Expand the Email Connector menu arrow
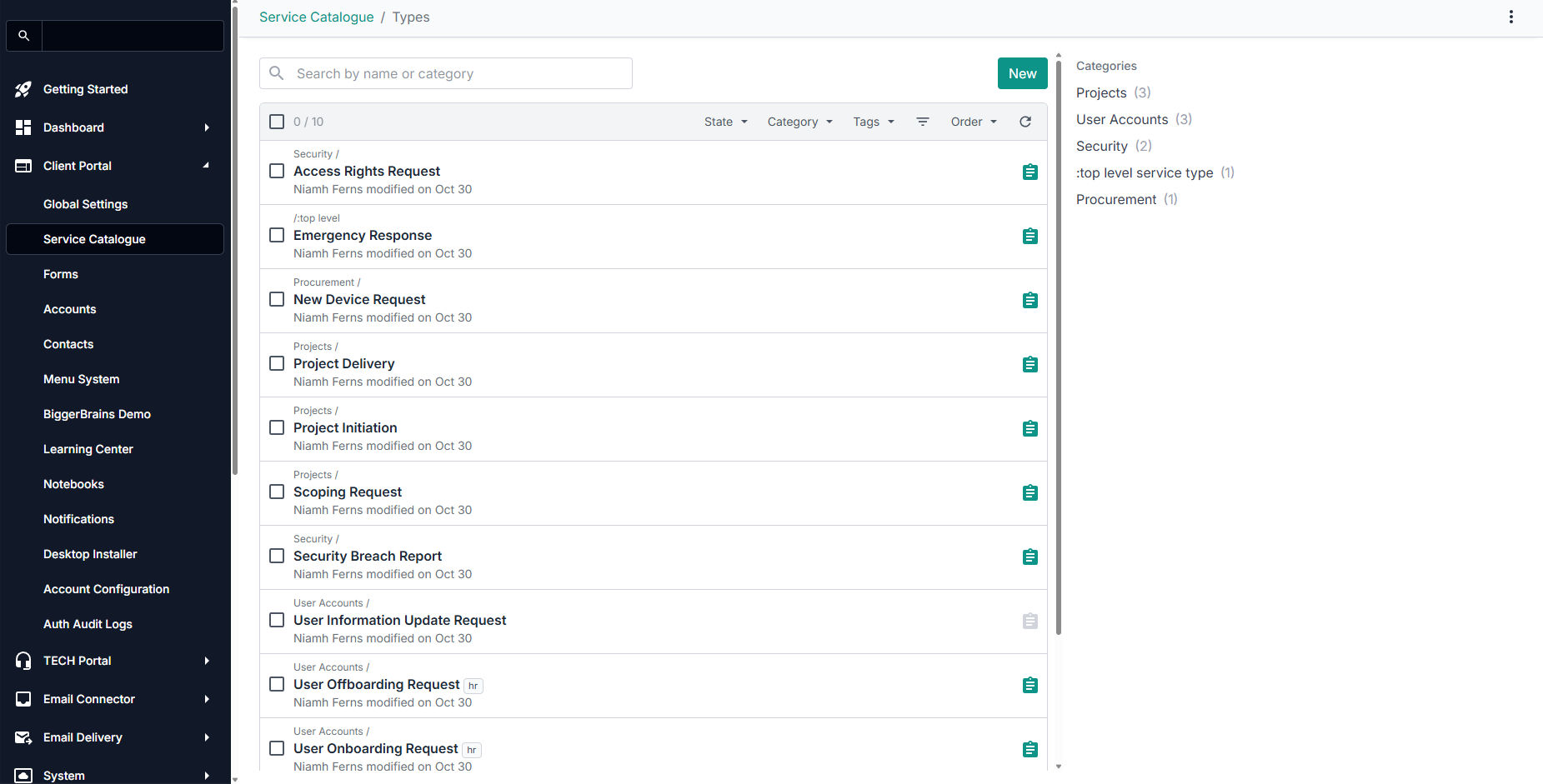Screen dimensions: 1543x784 (x=207, y=699)
